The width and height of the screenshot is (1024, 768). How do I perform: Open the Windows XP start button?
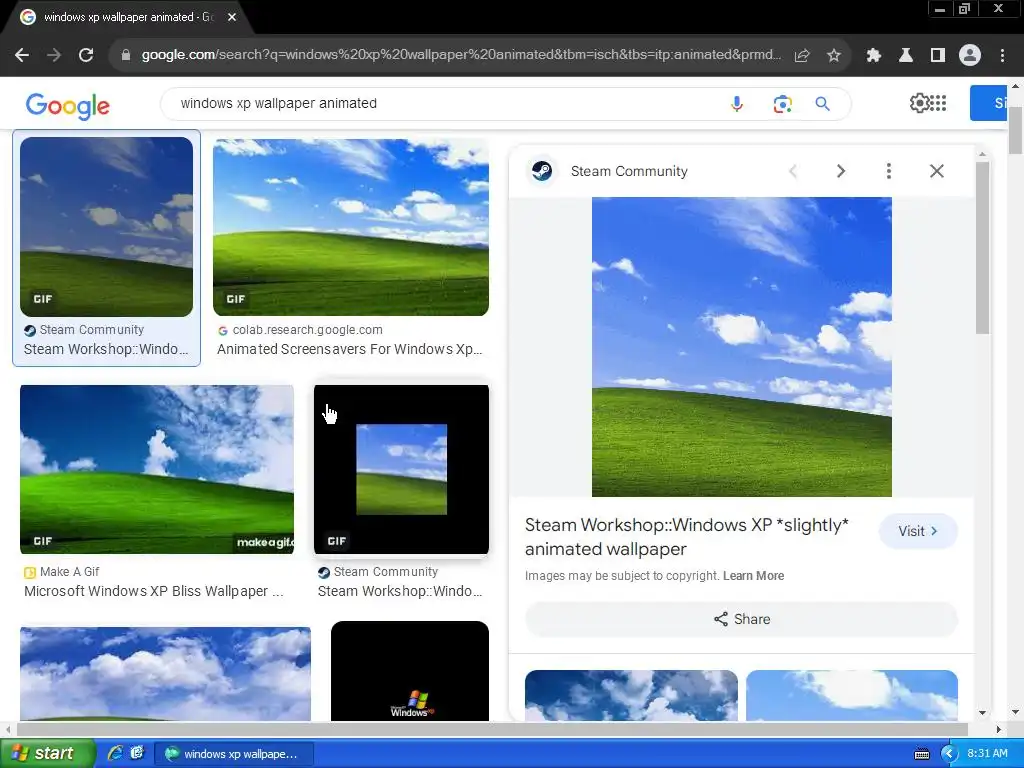(47, 754)
